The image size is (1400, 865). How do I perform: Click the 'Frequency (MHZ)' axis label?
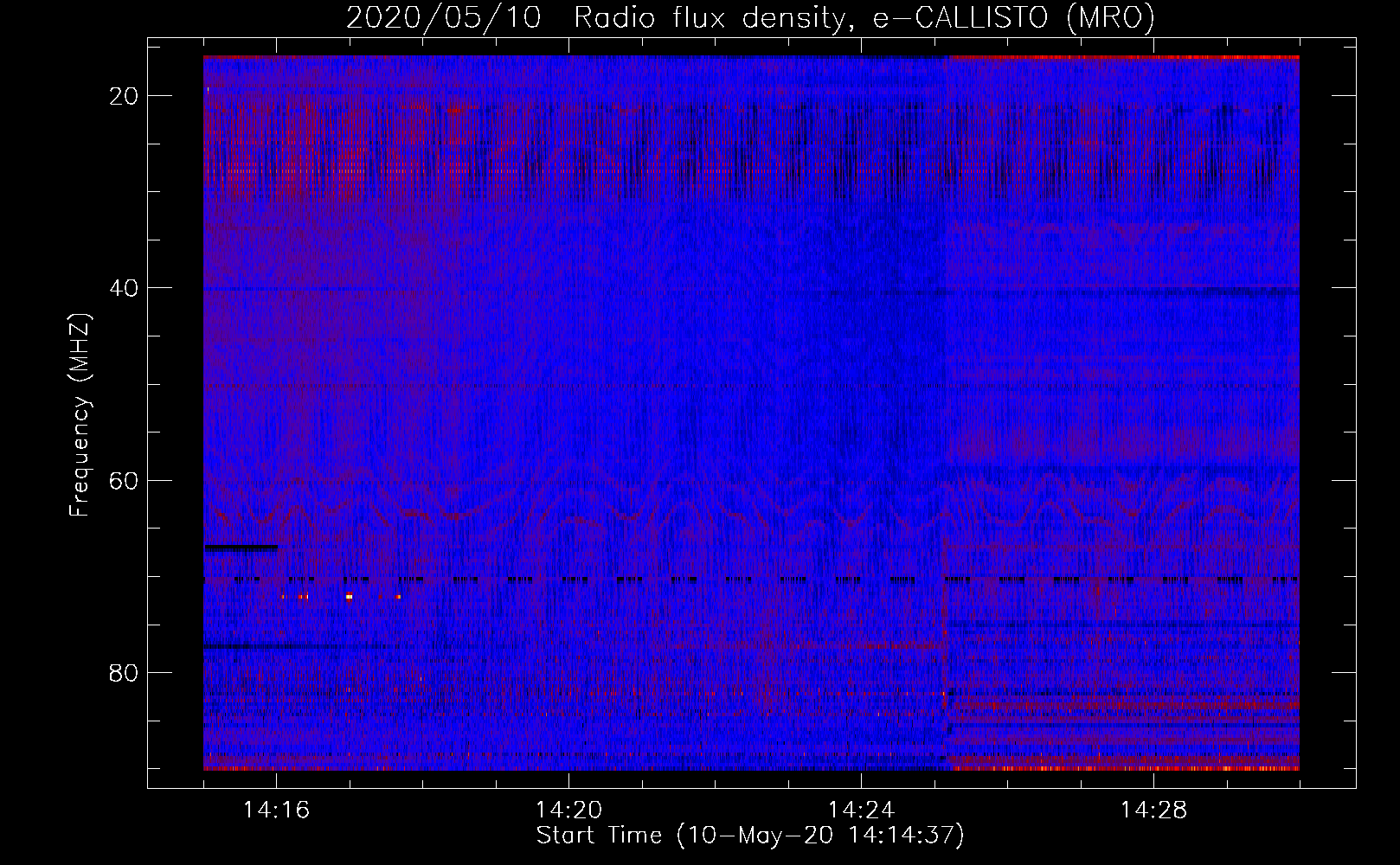point(80,415)
